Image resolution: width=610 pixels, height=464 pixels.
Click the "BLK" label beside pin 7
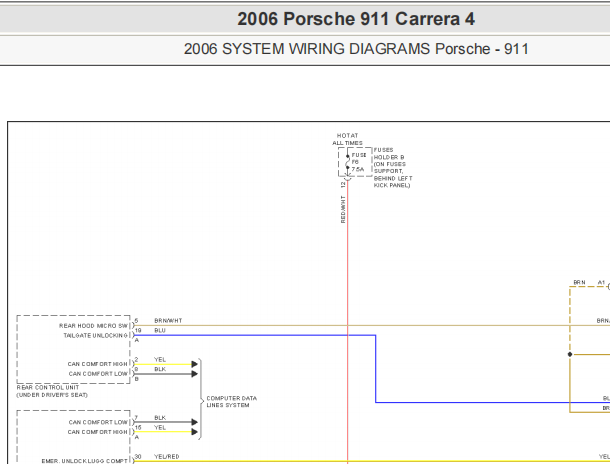(x=160, y=418)
